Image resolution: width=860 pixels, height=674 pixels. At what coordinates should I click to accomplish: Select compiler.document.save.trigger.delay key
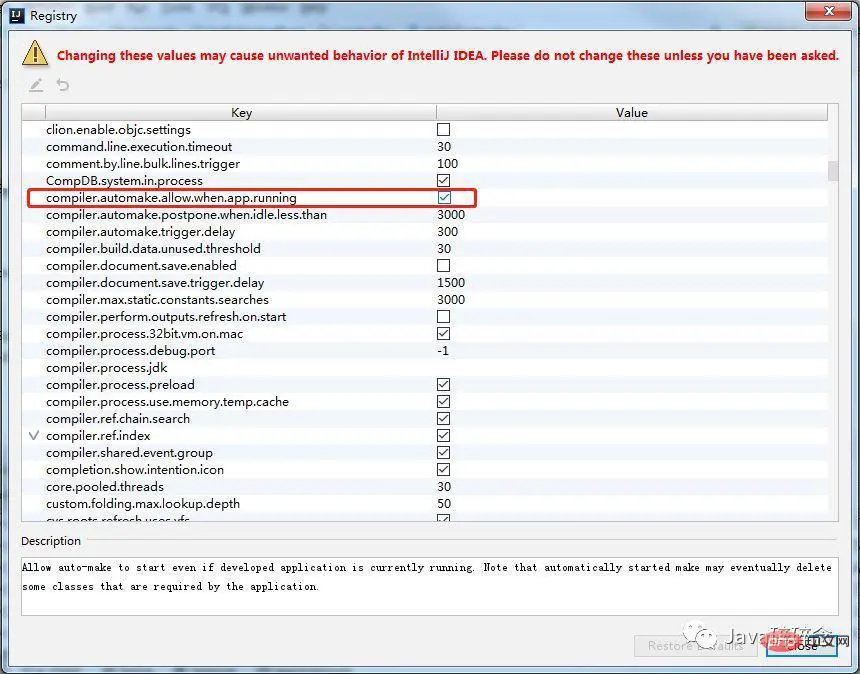coord(155,282)
